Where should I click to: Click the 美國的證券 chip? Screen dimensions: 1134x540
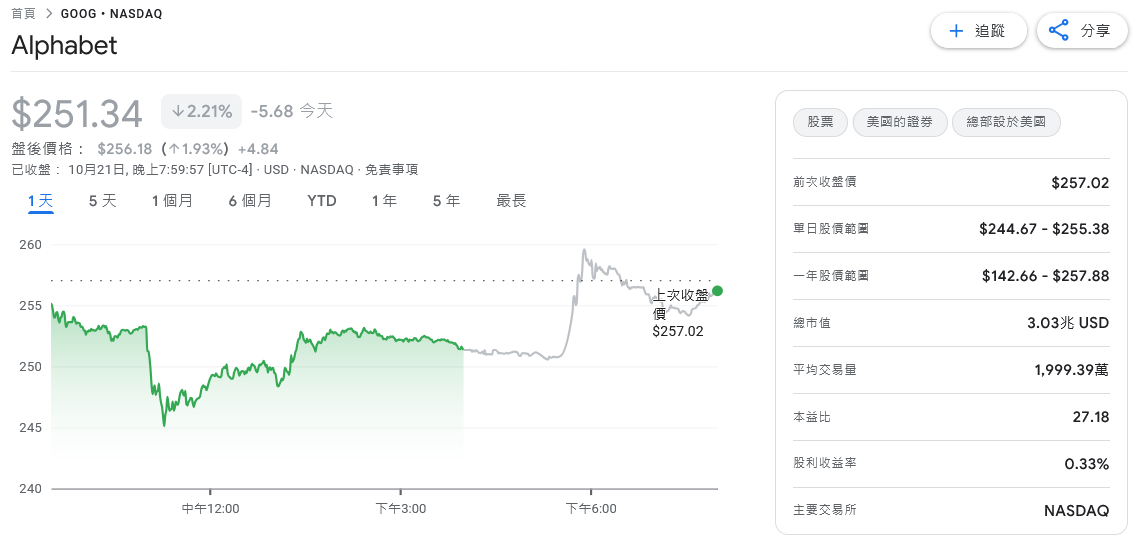[899, 122]
